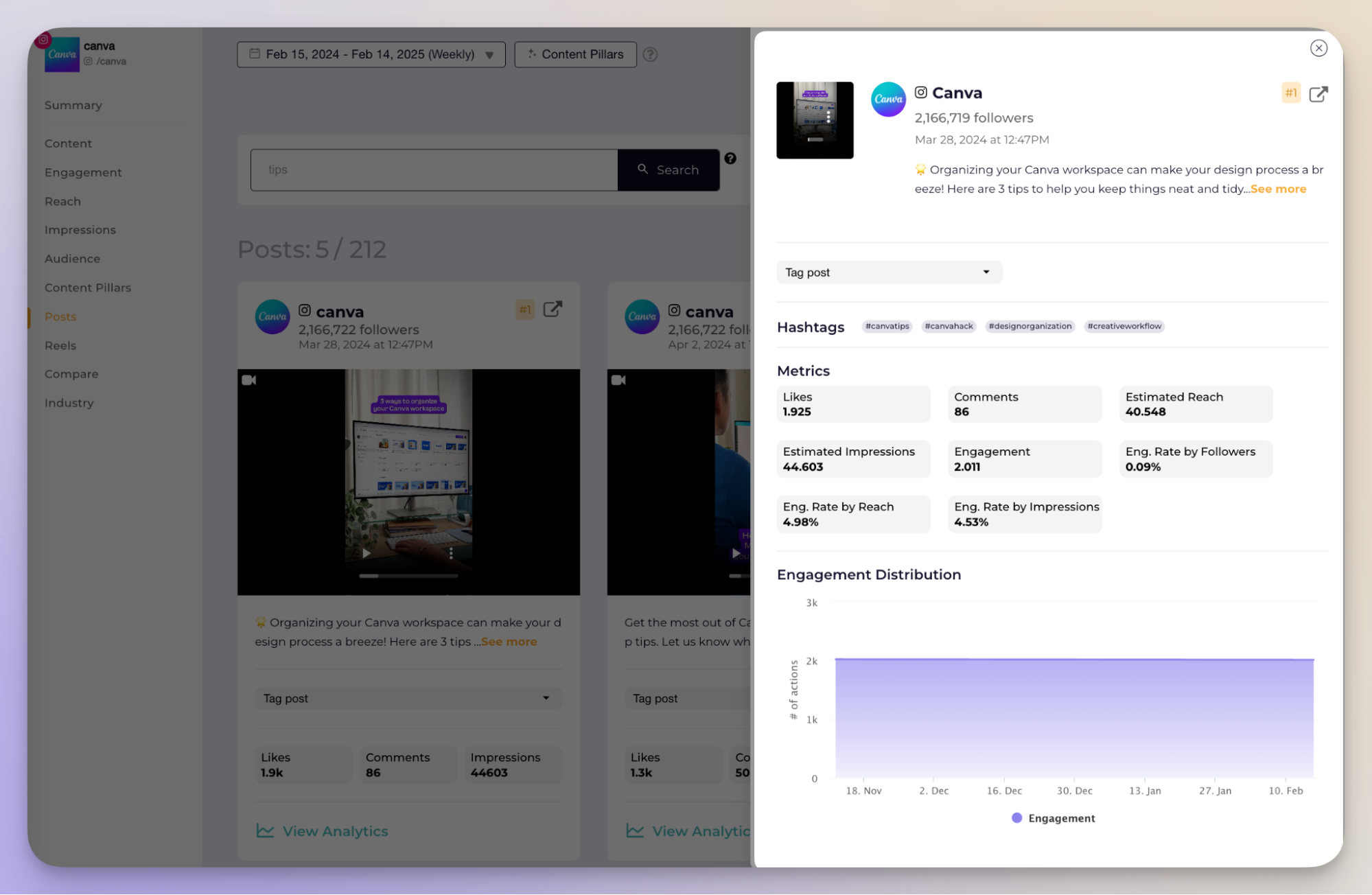
Task: Open Summary in the sidebar
Action: point(73,105)
